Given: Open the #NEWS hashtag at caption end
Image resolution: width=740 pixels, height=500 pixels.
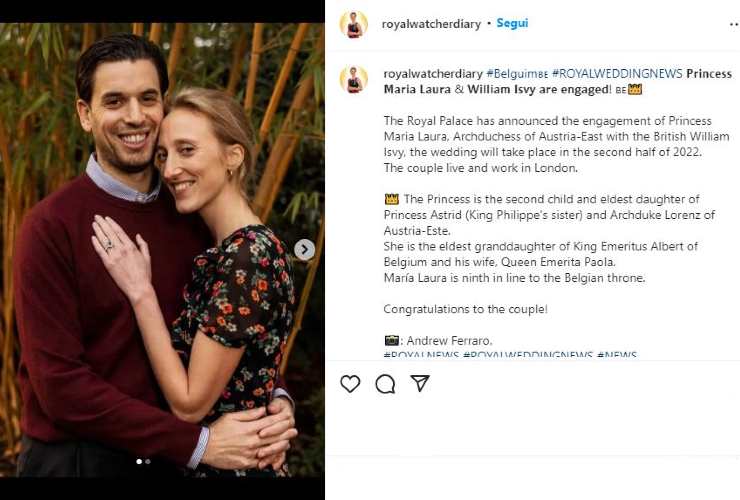Looking at the screenshot, I should 616,355.
